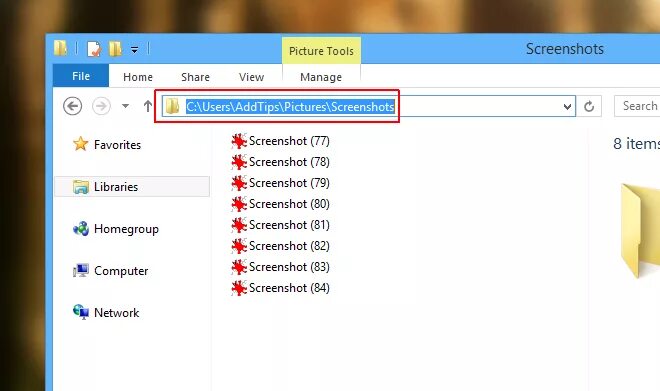Switch to the Manage ribbon tab

click(x=321, y=77)
